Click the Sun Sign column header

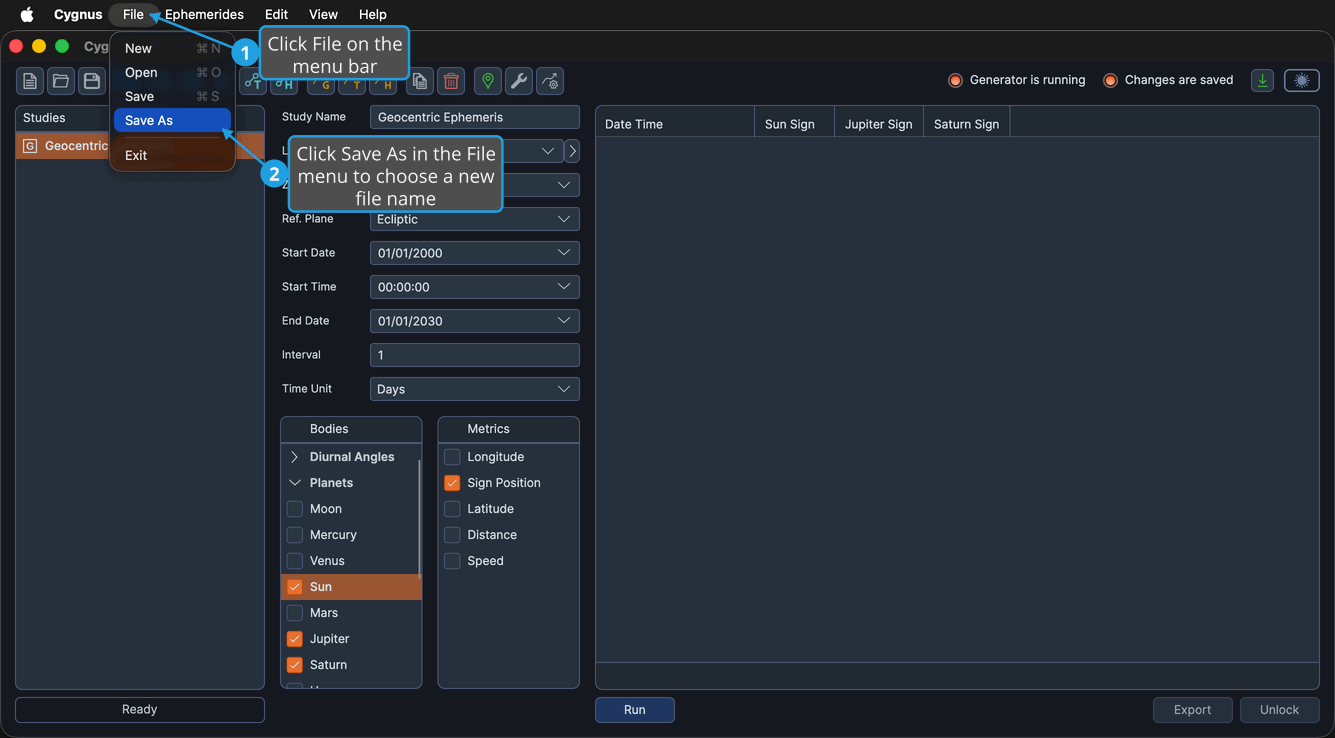(794, 124)
